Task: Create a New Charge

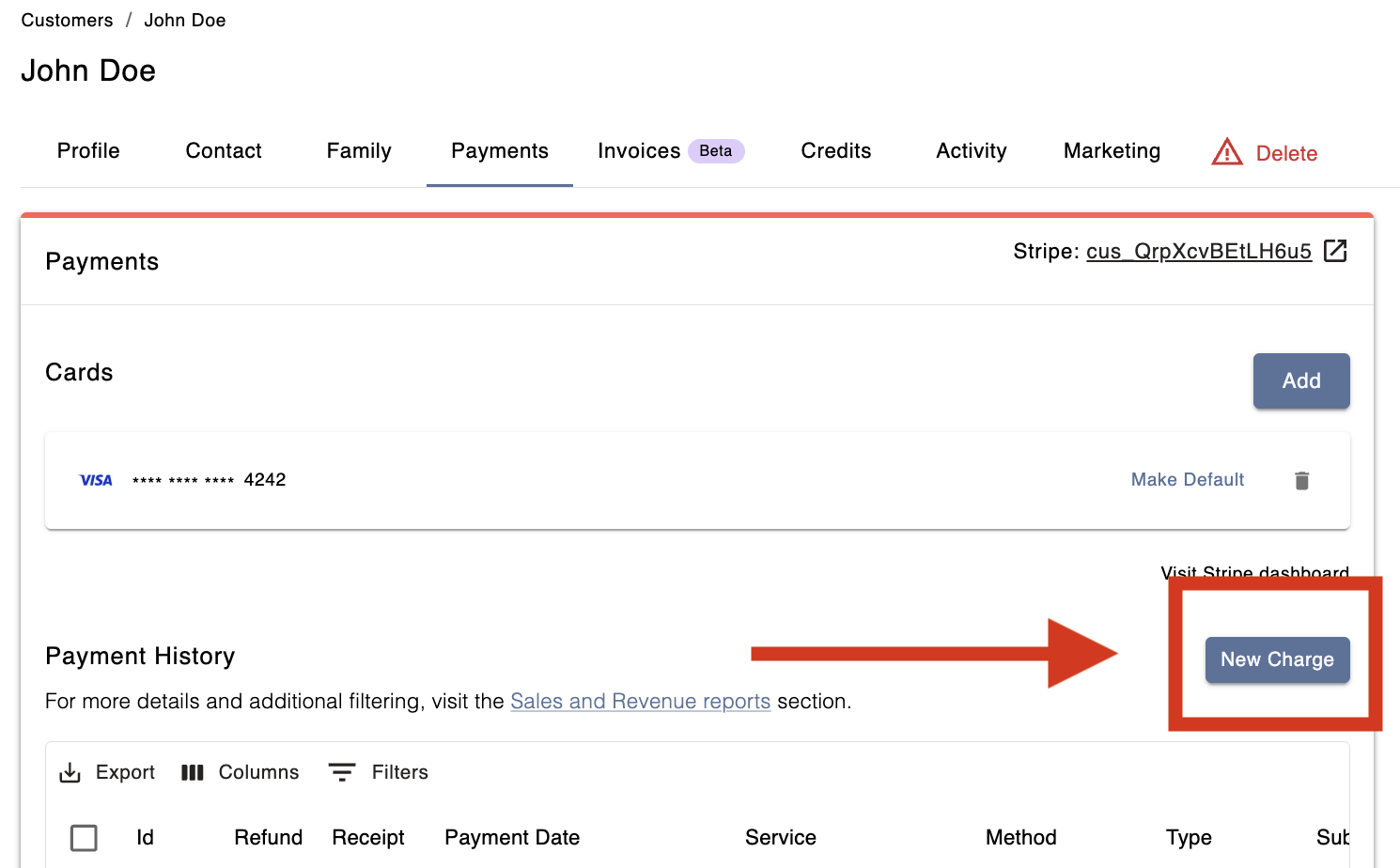Action: coord(1278,659)
